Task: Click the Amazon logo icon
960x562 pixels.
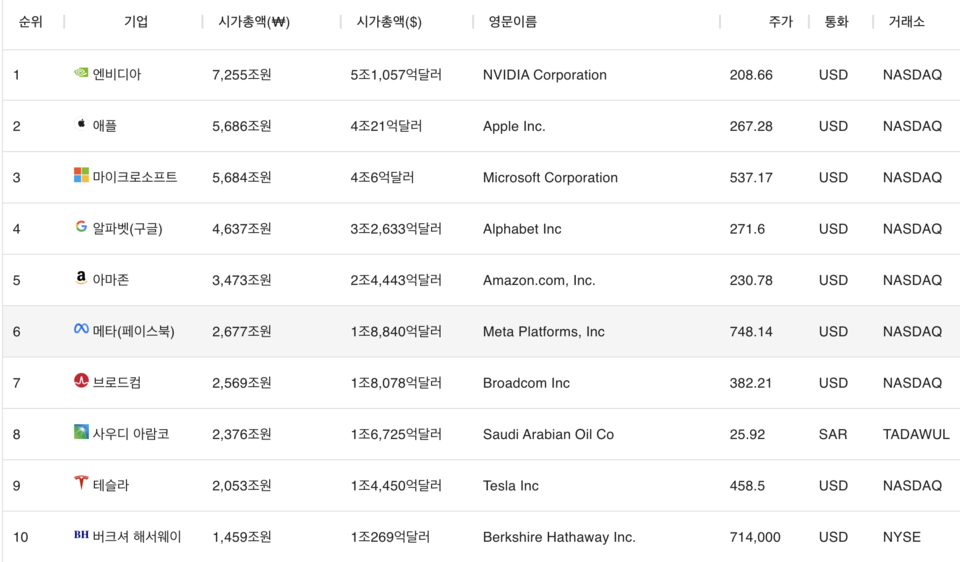Action: point(81,279)
